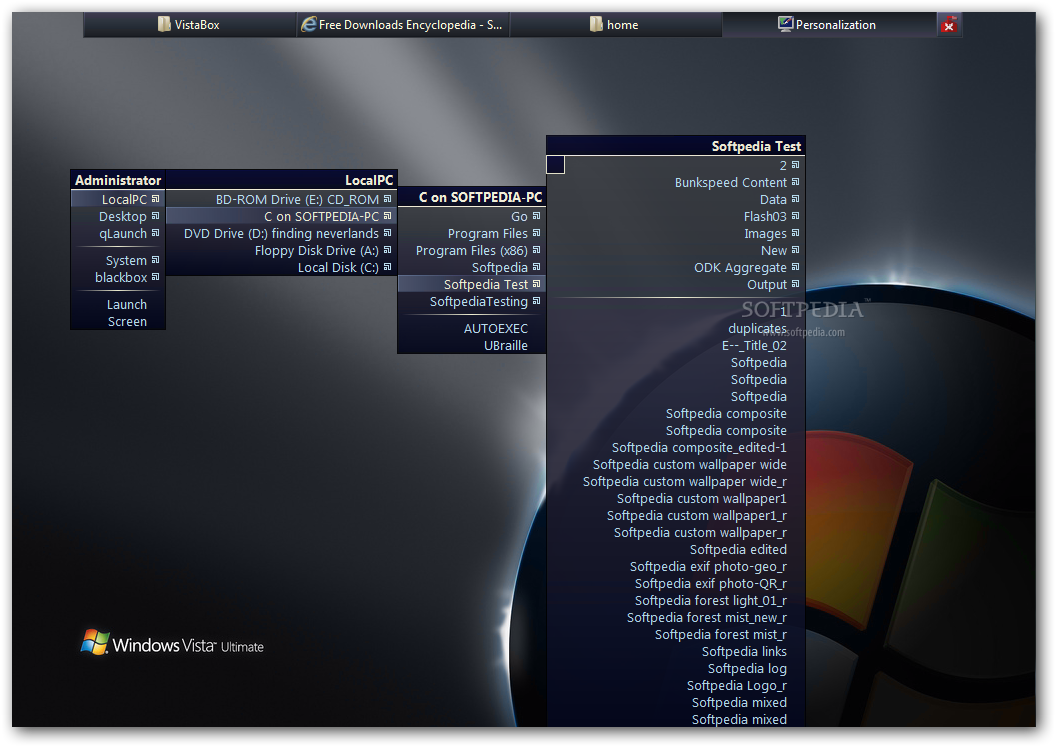Screen dimensions: 1056x747
Task: Click the VistaBox folder icon in taskbar
Action: click(x=164, y=24)
